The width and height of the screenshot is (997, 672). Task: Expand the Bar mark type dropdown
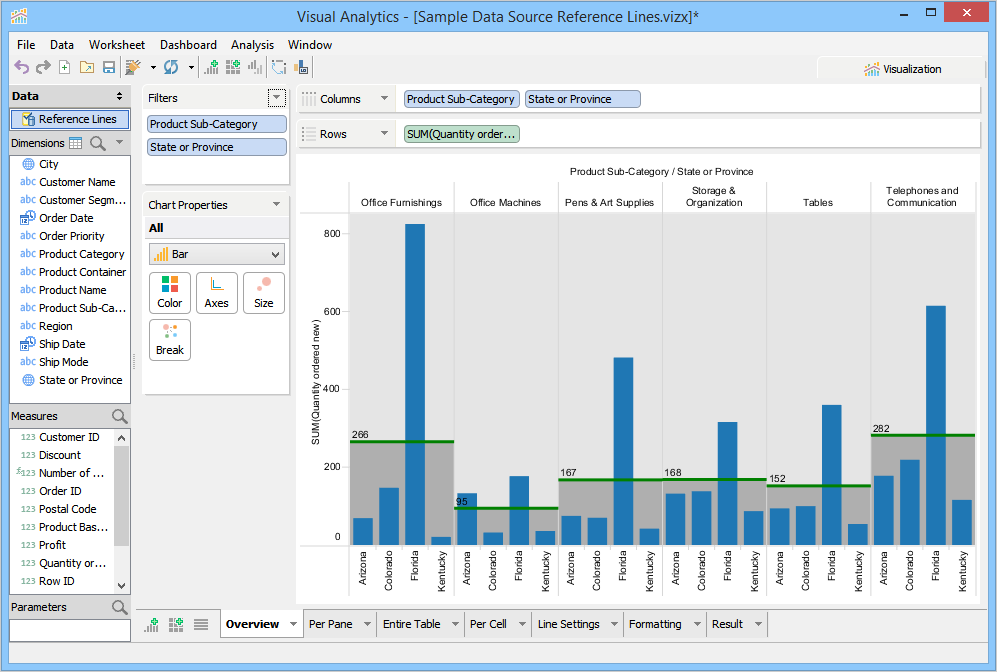coord(276,255)
